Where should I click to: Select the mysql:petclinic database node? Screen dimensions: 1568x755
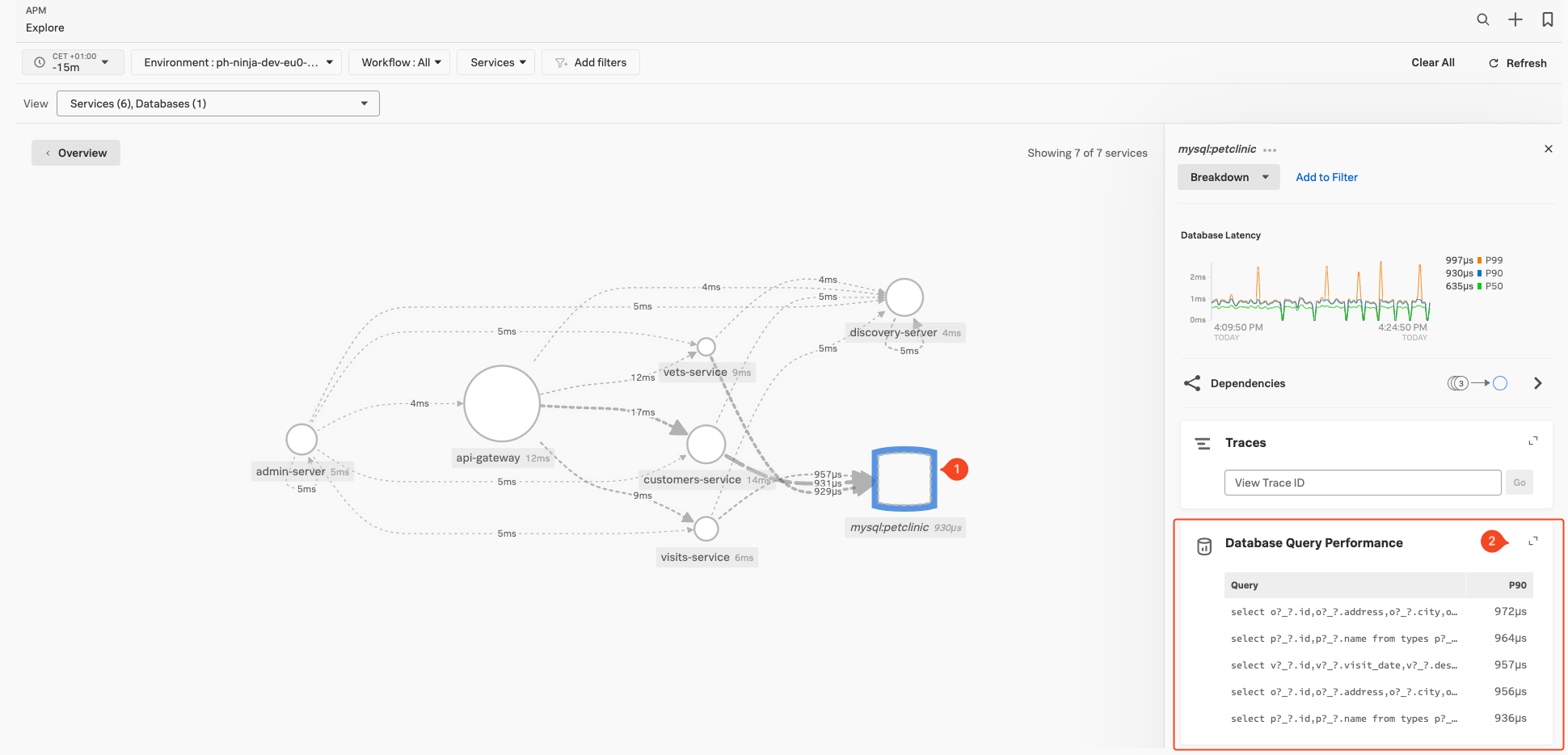[905, 479]
